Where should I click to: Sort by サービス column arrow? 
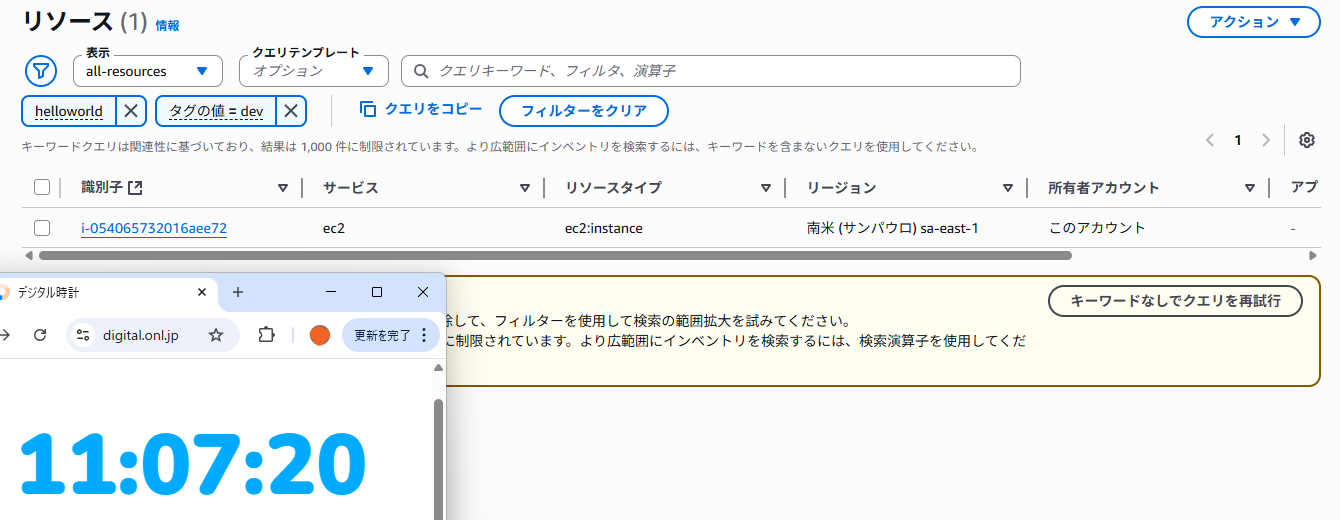click(525, 188)
